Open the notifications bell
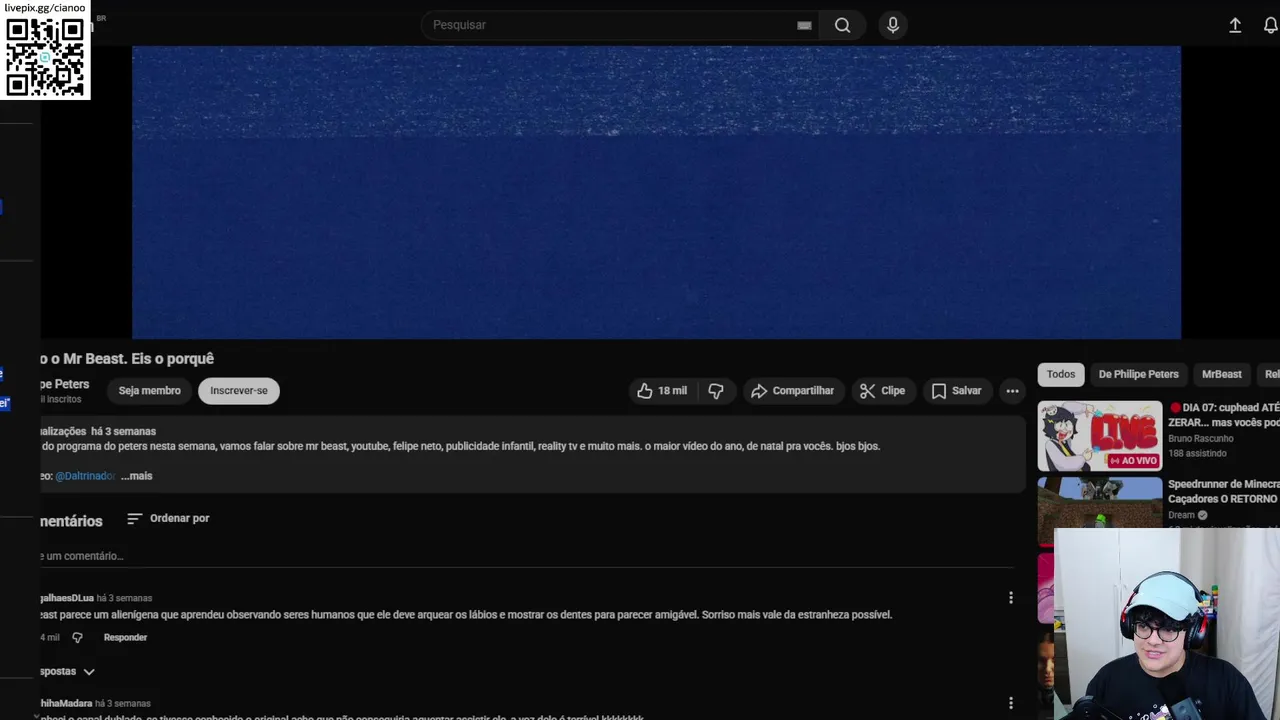The image size is (1280, 720). [1271, 25]
